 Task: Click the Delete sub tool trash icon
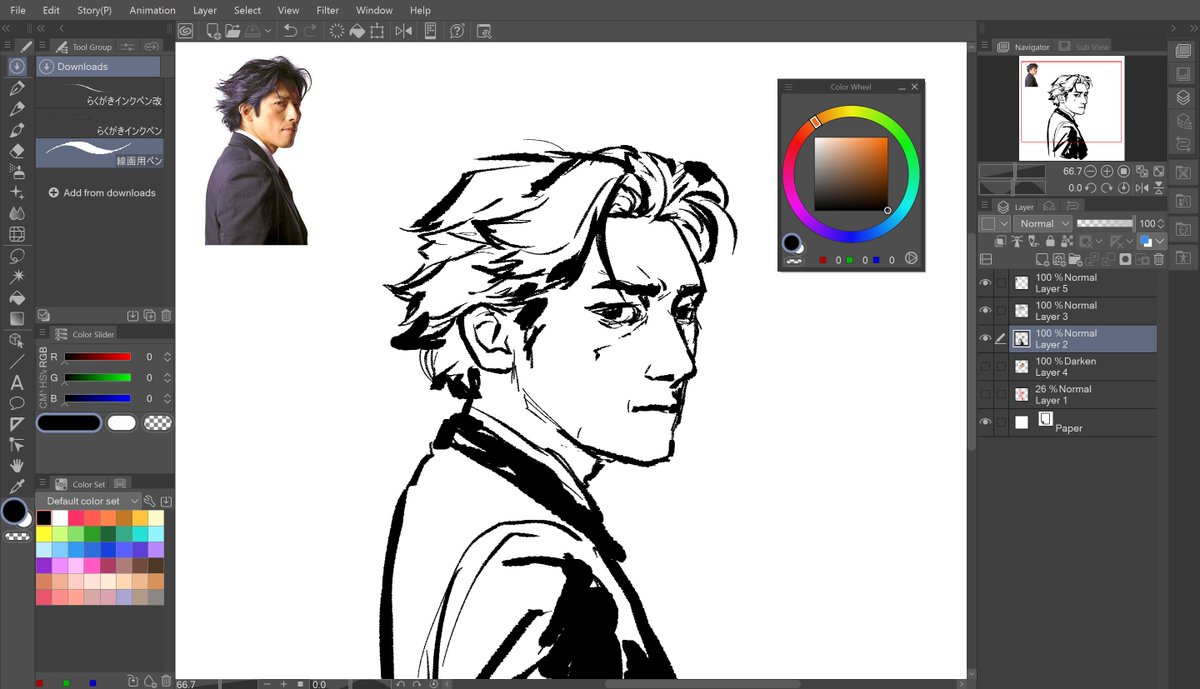point(166,315)
